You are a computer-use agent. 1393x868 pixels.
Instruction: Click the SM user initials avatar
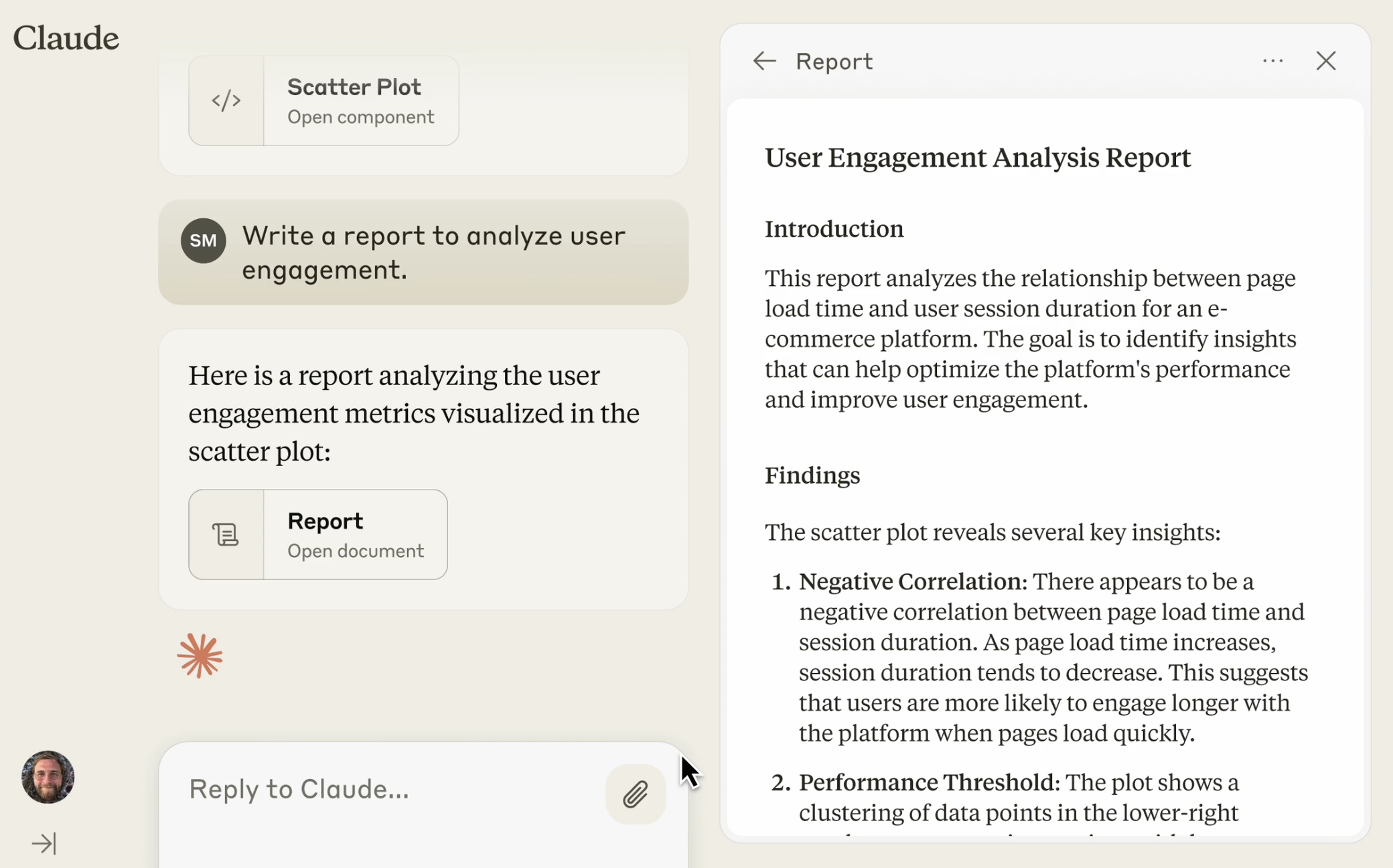pos(203,240)
